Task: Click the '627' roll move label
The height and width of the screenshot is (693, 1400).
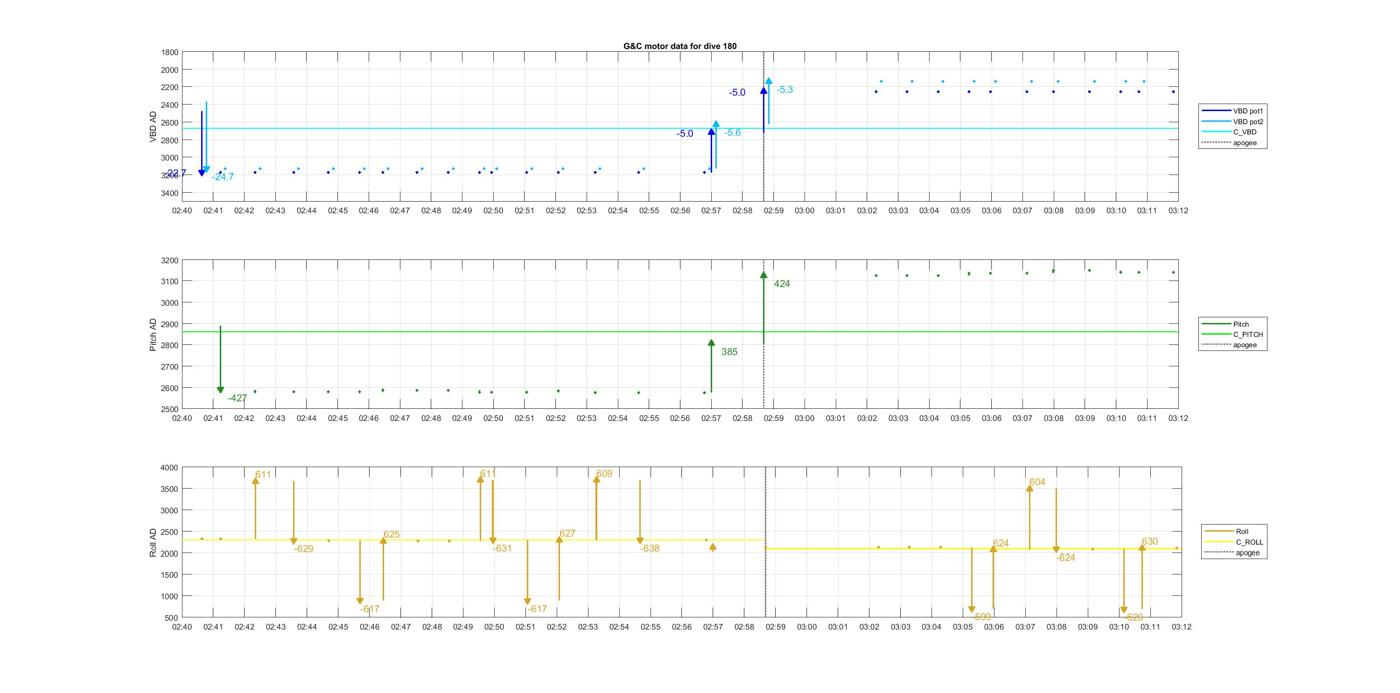Action: tap(567, 534)
